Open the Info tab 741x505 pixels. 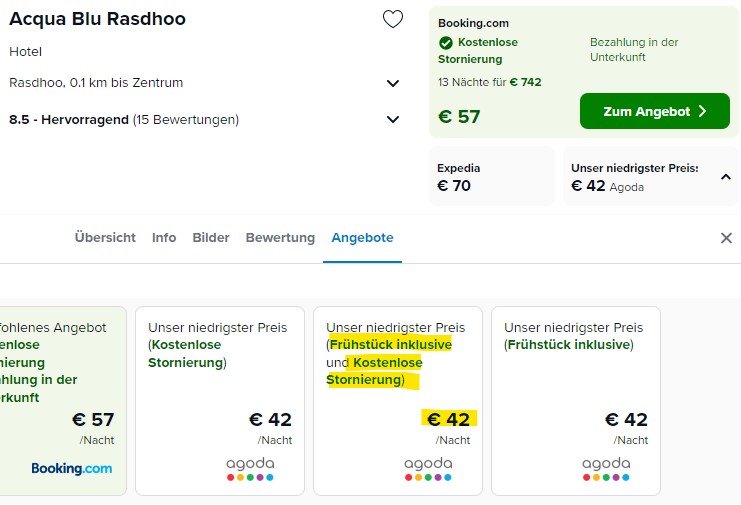click(164, 238)
